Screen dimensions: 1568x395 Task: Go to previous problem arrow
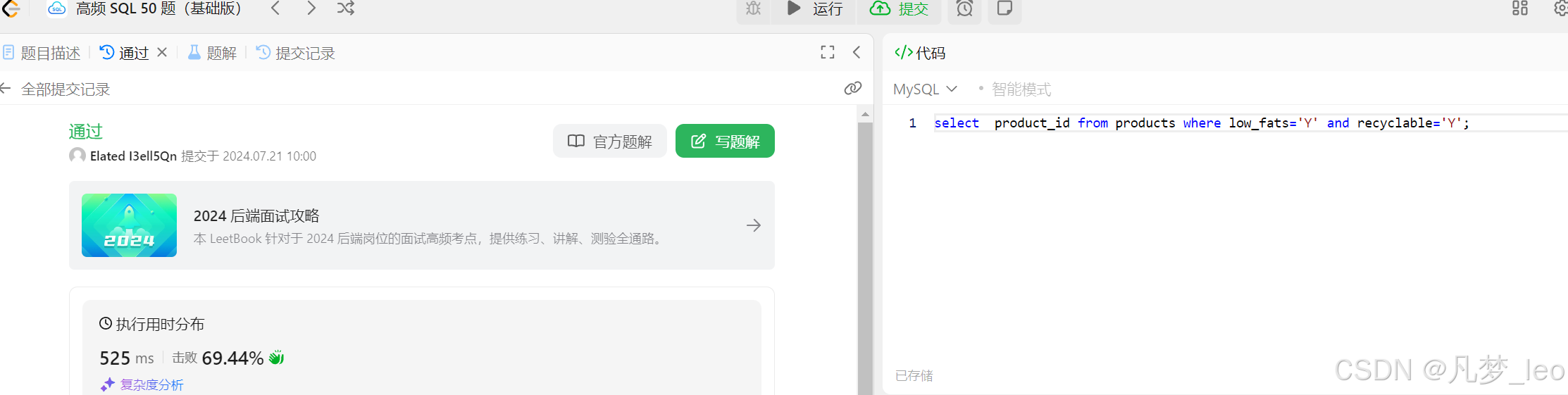point(275,8)
